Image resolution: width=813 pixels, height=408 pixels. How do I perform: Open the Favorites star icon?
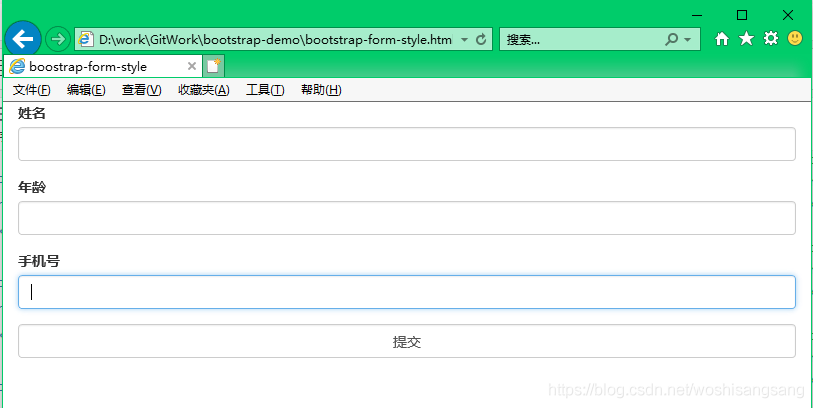tap(746, 38)
